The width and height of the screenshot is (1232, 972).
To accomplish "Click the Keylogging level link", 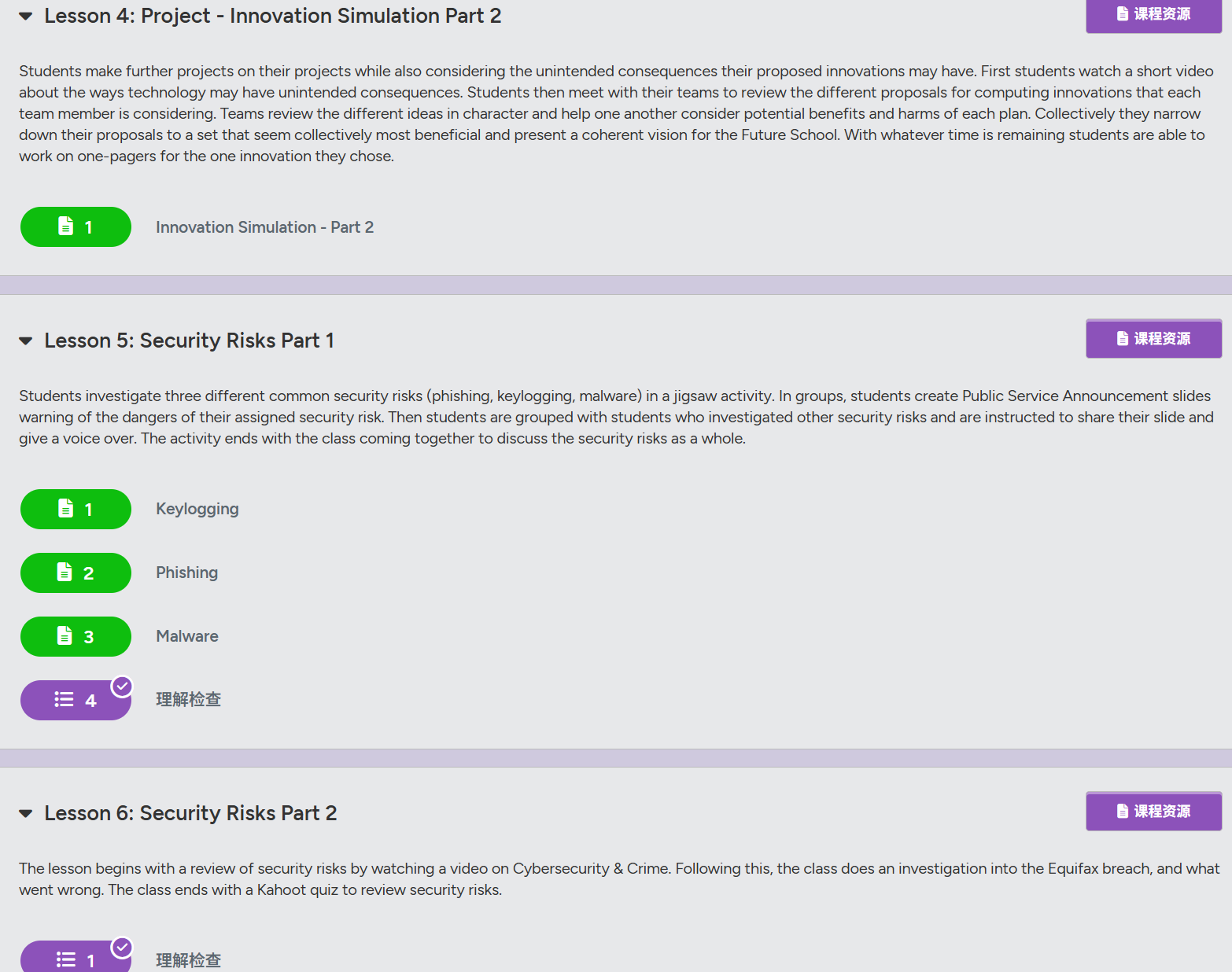I will [197, 509].
